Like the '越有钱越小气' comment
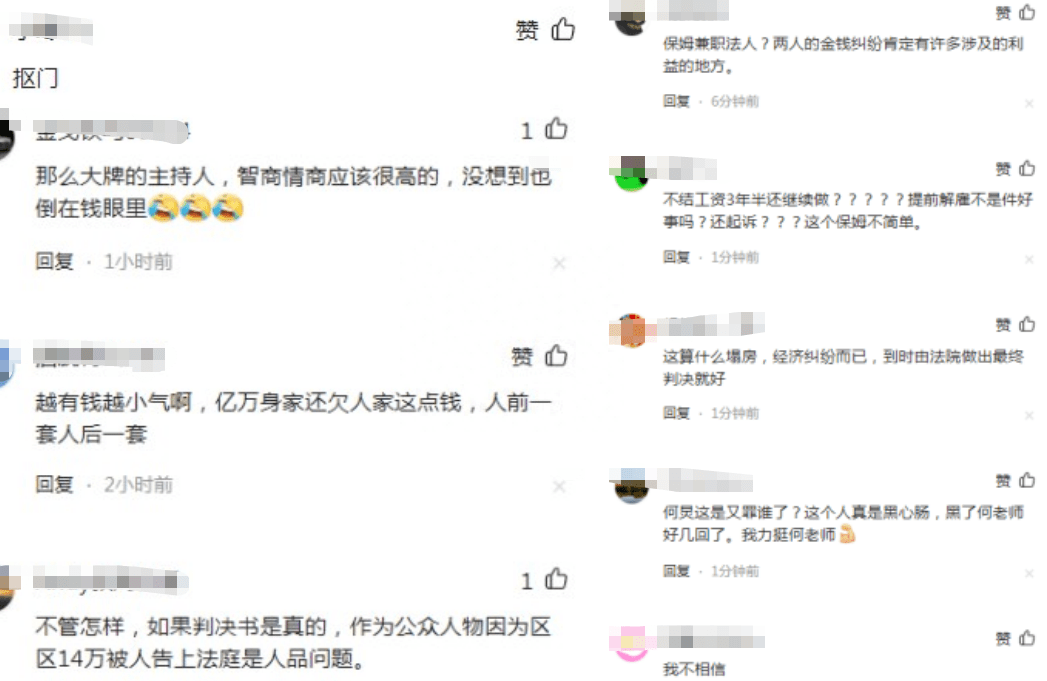This screenshot has height=681, width=1047. pos(556,356)
